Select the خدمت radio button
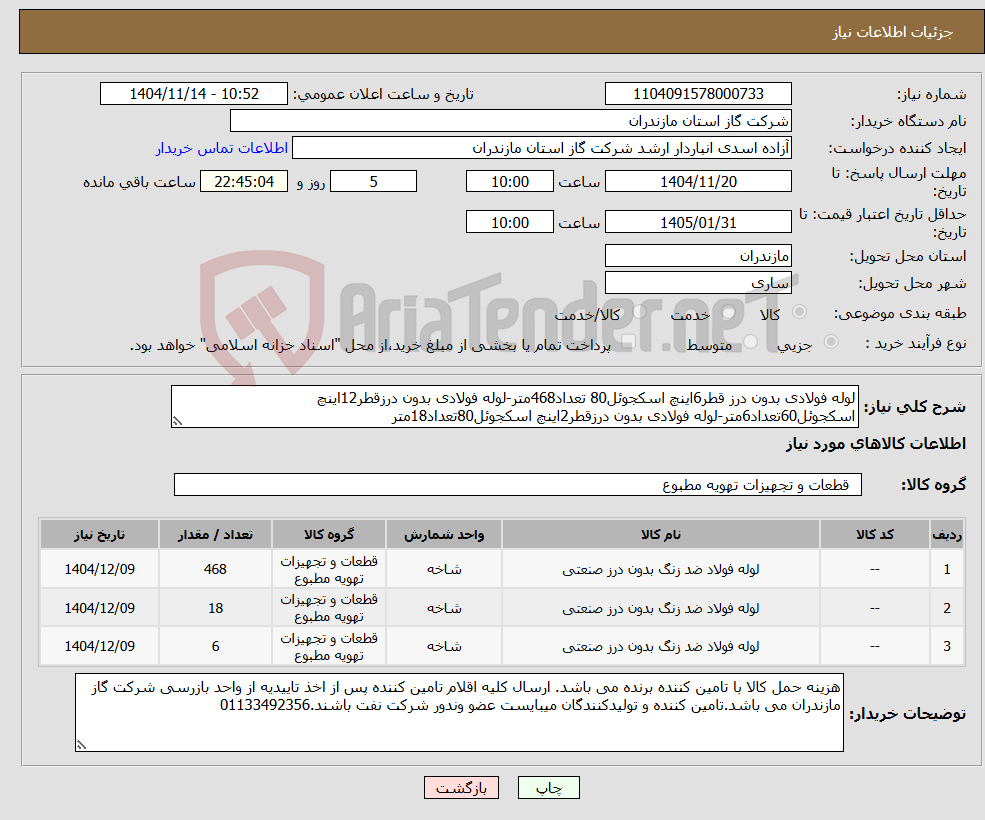Screen dimensions: 985x820 (x=729, y=312)
